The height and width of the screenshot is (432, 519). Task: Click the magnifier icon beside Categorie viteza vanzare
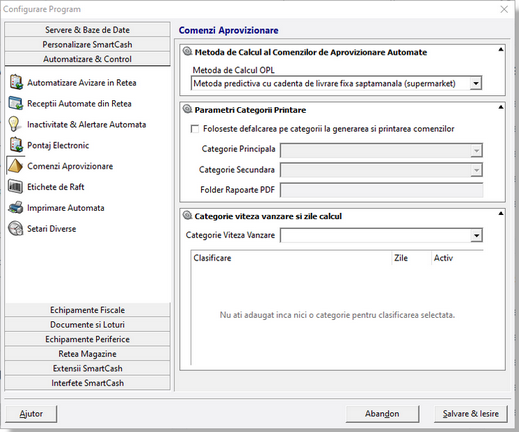(188, 215)
